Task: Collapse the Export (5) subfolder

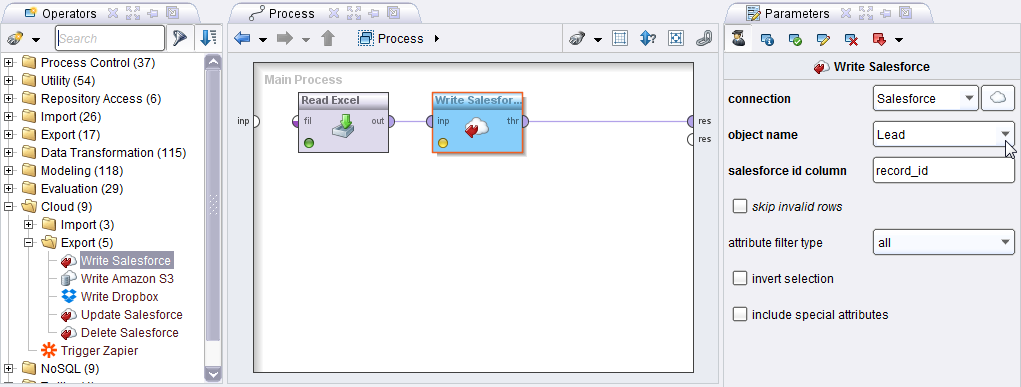Action: [x=29, y=242]
